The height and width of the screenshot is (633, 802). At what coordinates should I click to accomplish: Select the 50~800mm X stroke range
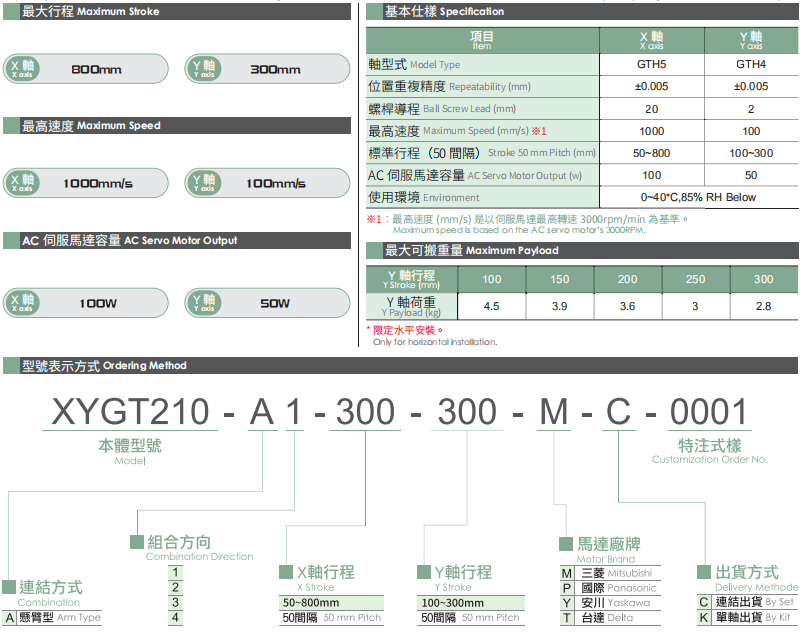point(331,602)
